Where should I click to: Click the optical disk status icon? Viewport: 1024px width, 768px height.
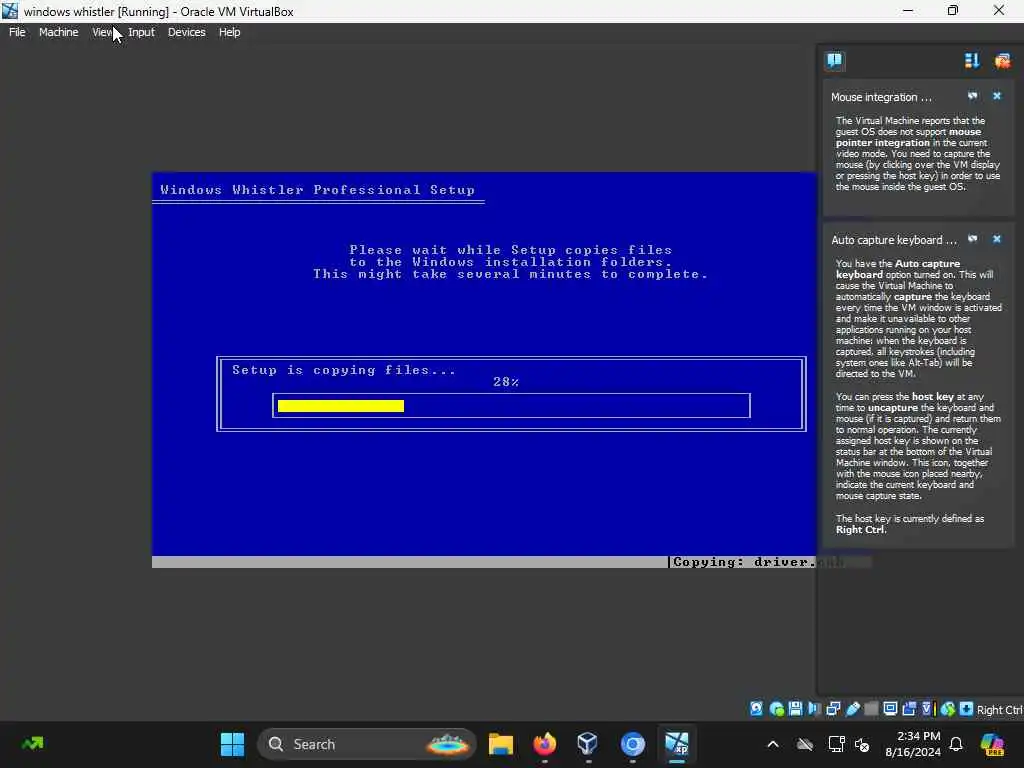coord(776,709)
